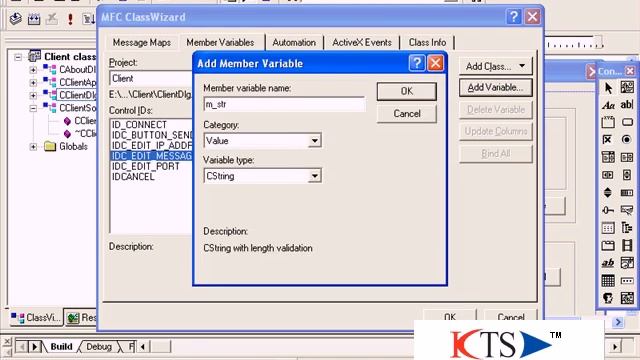The height and width of the screenshot is (360, 640).
Task: Select IDC_BUTTON_SEND in Control IDs list
Action: pyautogui.click(x=152, y=135)
